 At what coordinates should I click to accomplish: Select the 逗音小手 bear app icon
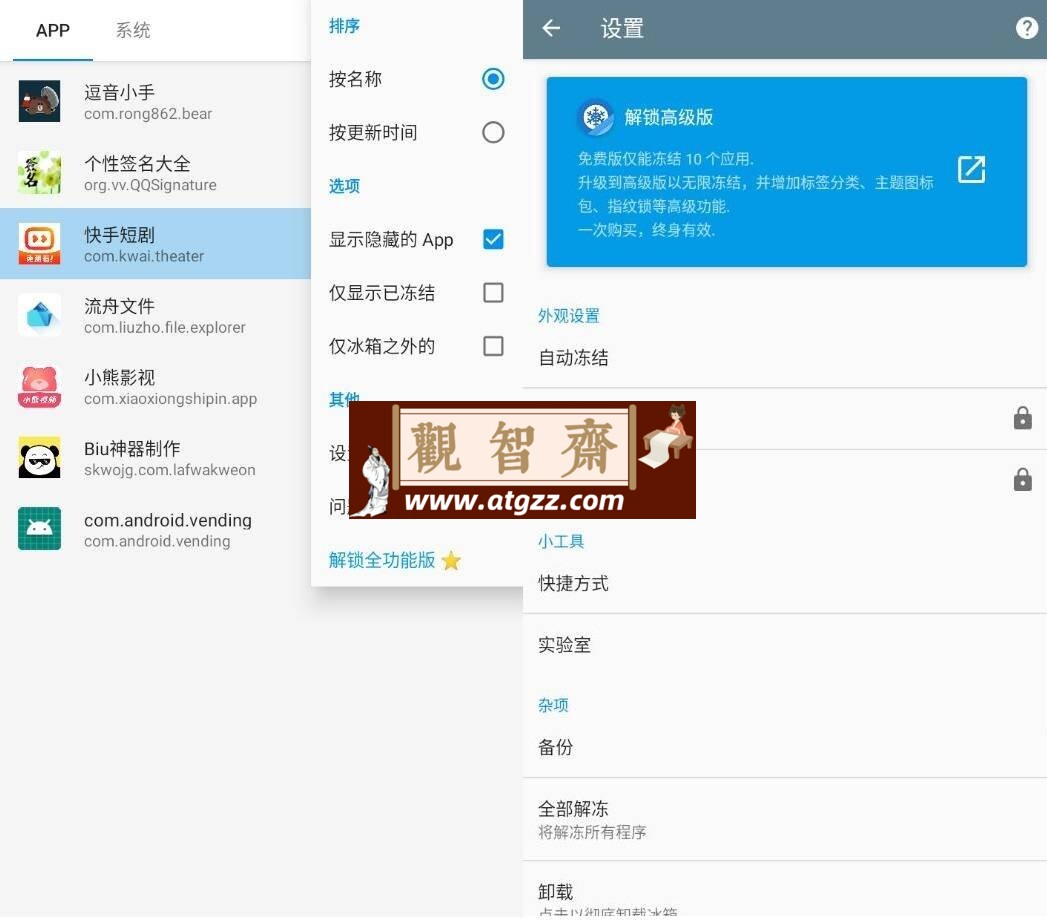pyautogui.click(x=39, y=101)
